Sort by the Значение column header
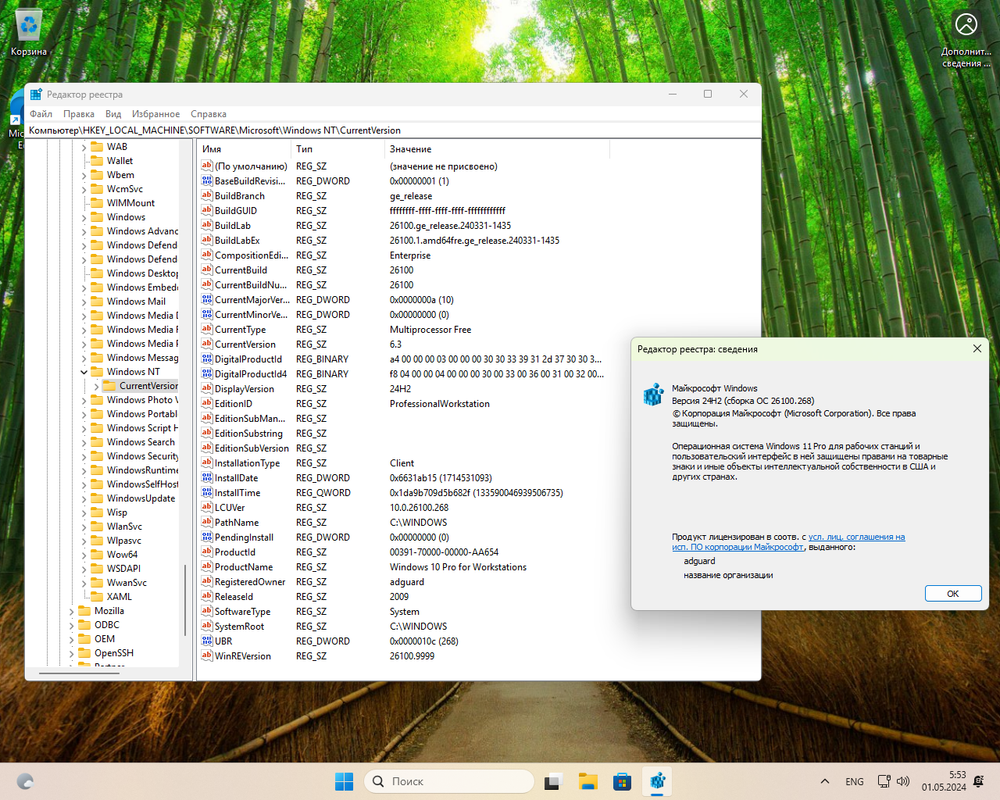 tap(497, 149)
